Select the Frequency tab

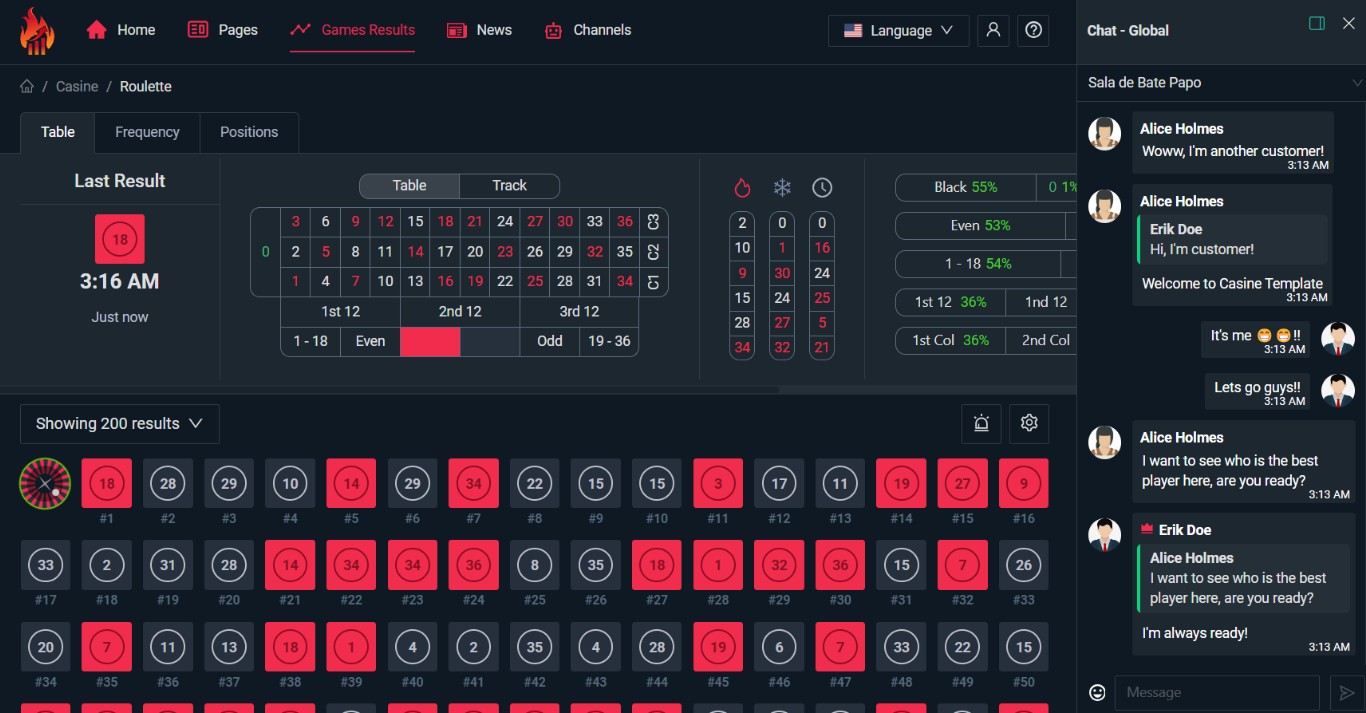pyautogui.click(x=147, y=132)
